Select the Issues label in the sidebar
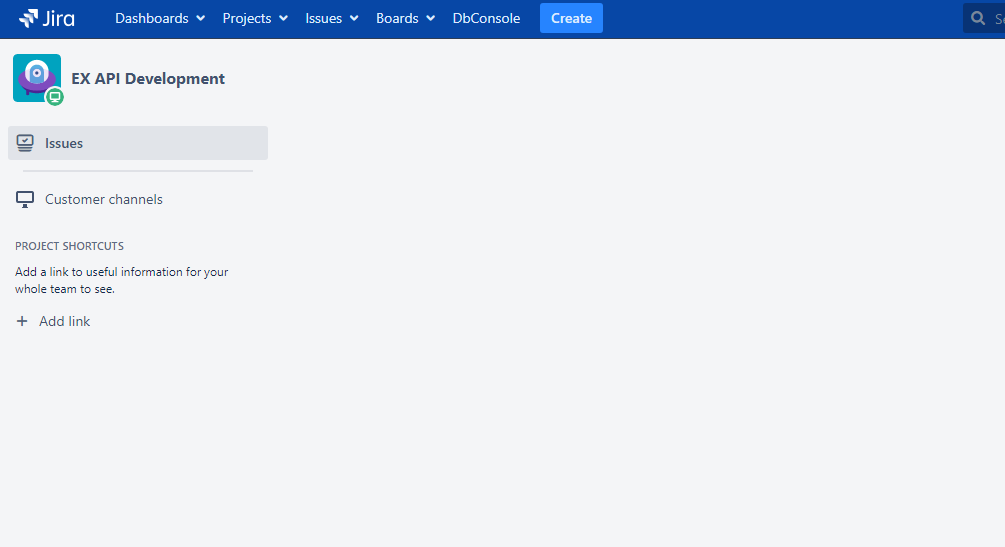 coord(64,143)
